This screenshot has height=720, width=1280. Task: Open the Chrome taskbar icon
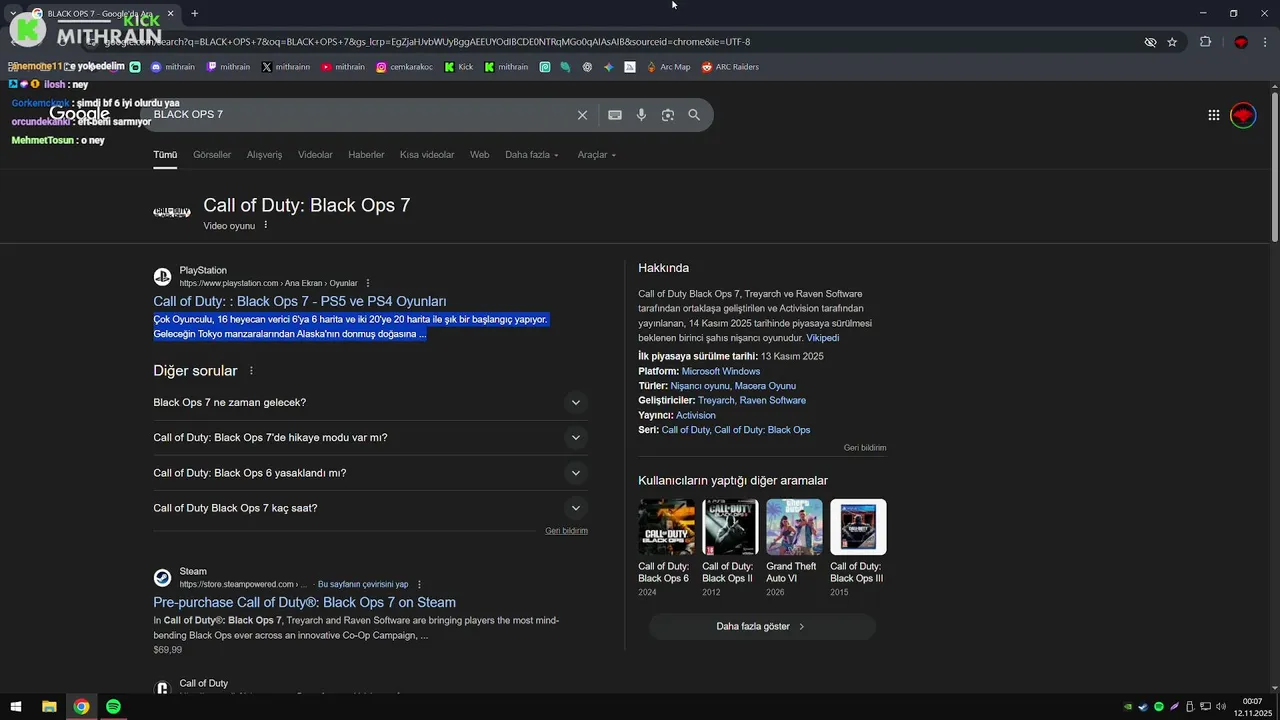[x=81, y=707]
